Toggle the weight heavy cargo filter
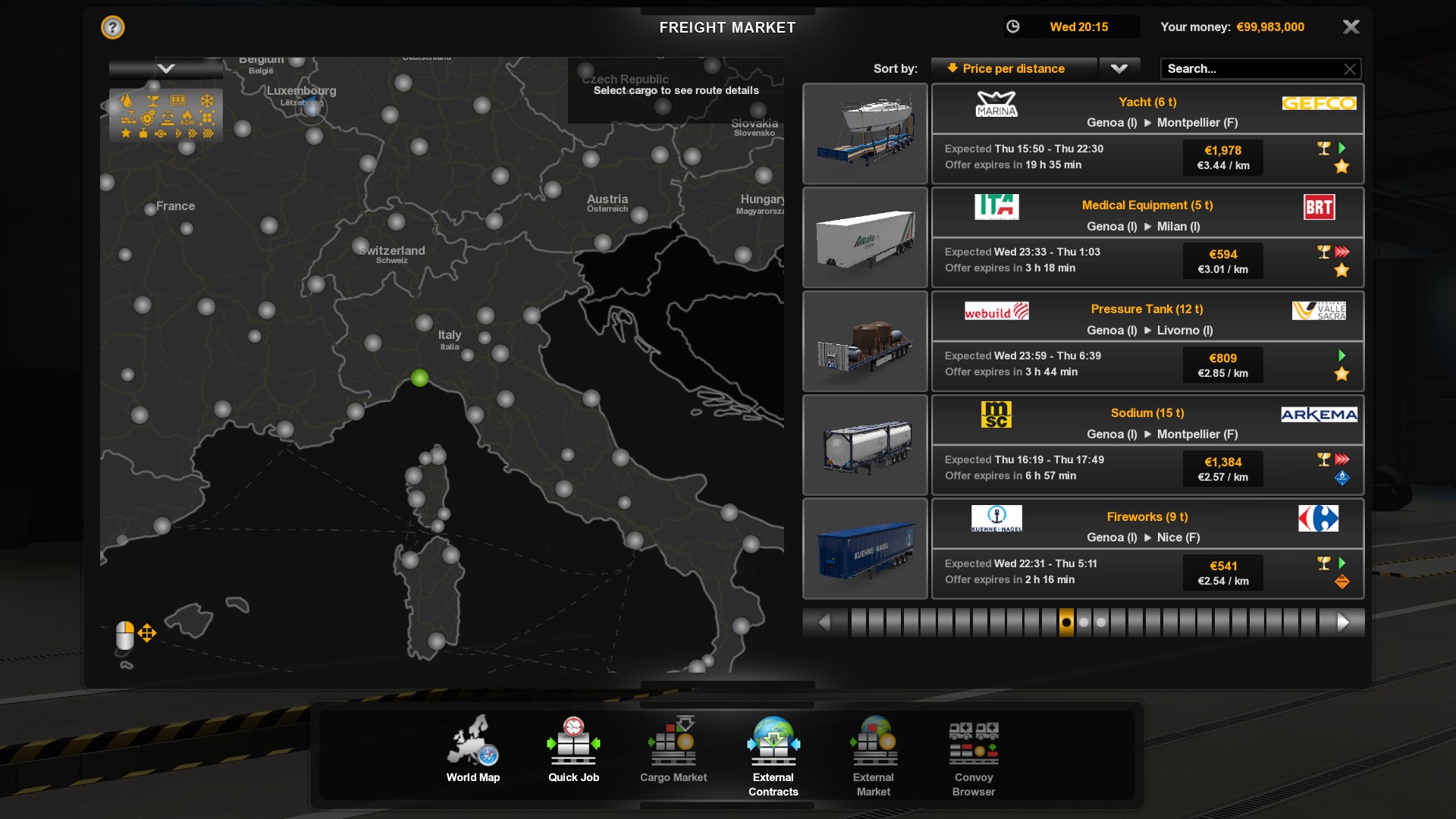The width and height of the screenshot is (1456, 819). [143, 133]
